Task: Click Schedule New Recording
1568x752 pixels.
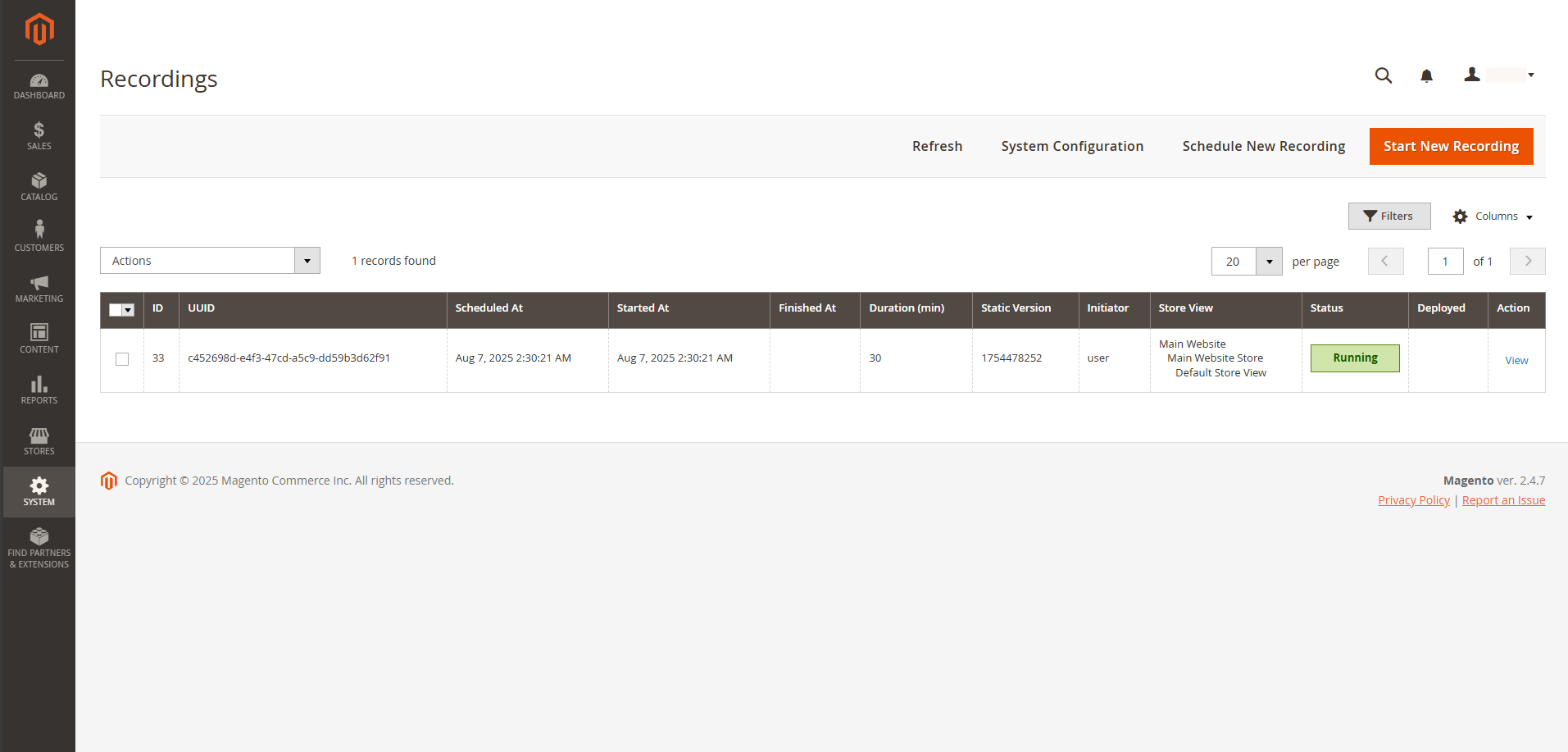Action: [1264, 146]
